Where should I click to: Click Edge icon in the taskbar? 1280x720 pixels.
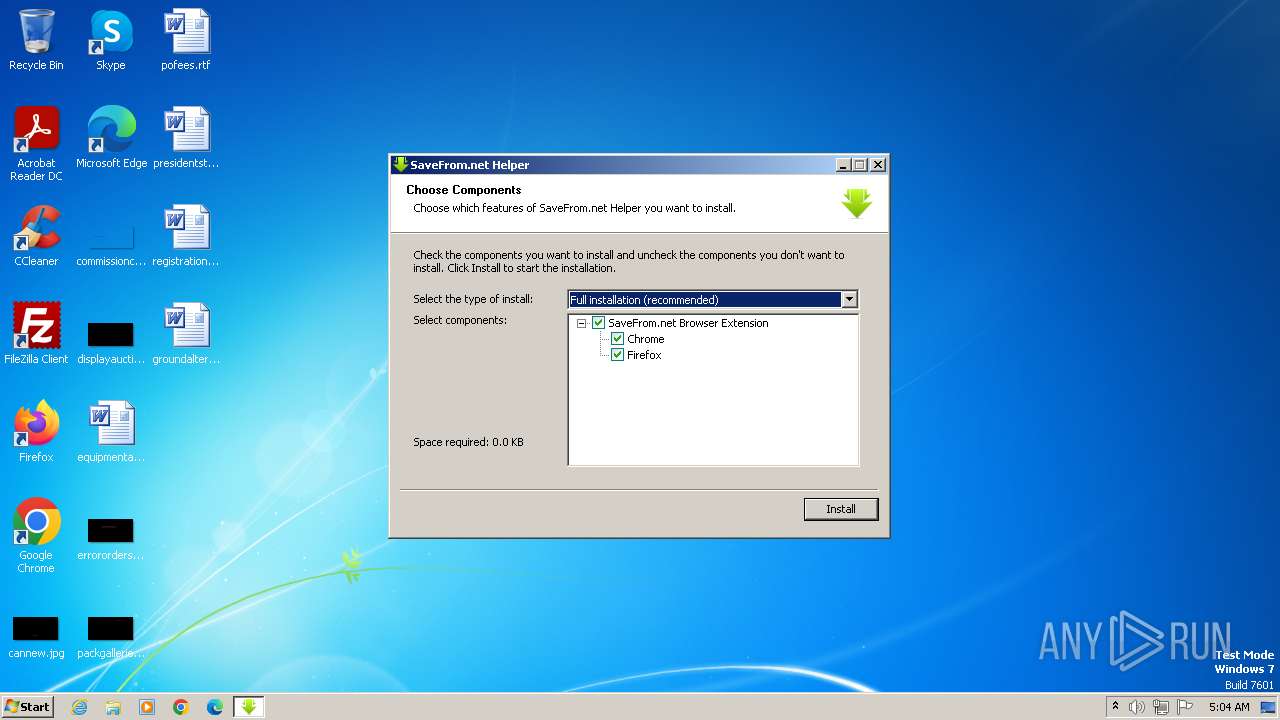click(215, 707)
